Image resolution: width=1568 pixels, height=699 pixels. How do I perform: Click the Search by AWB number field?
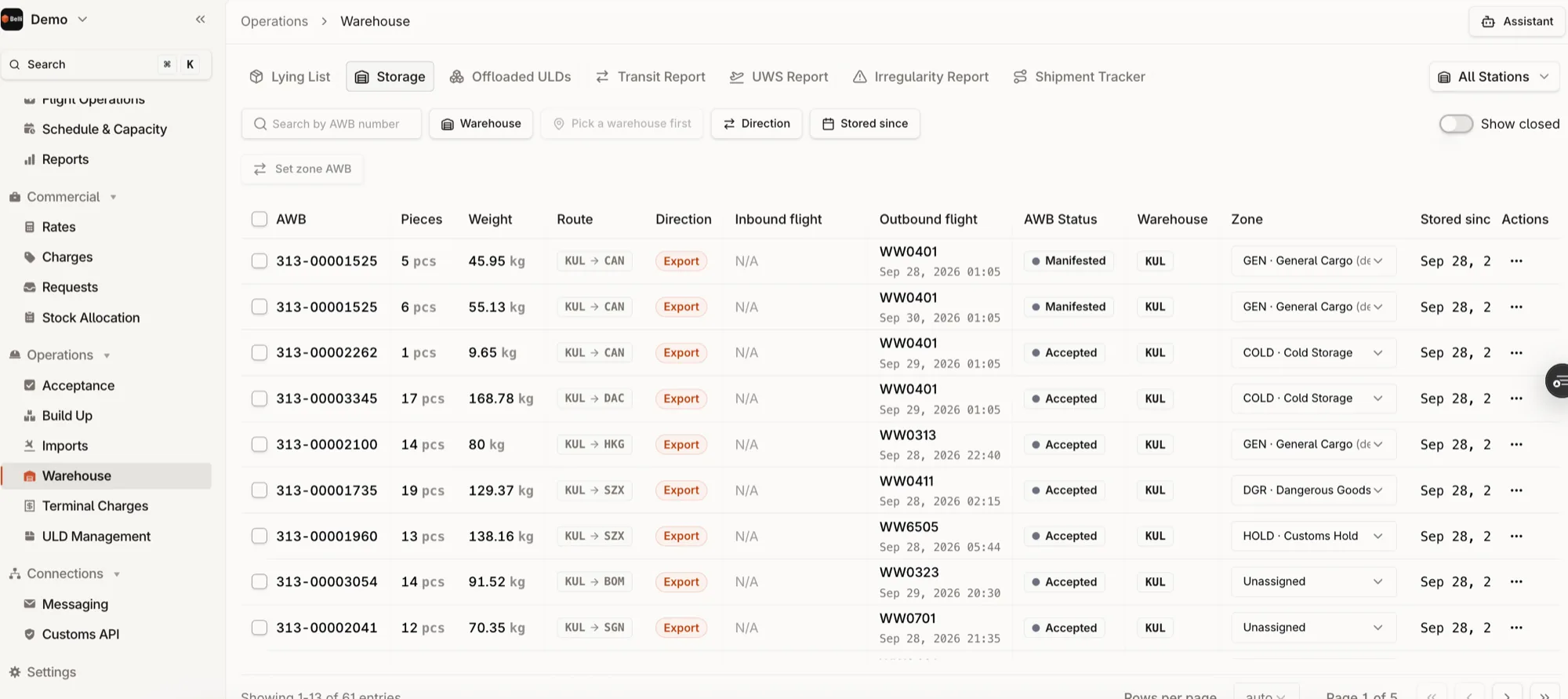[332, 124]
